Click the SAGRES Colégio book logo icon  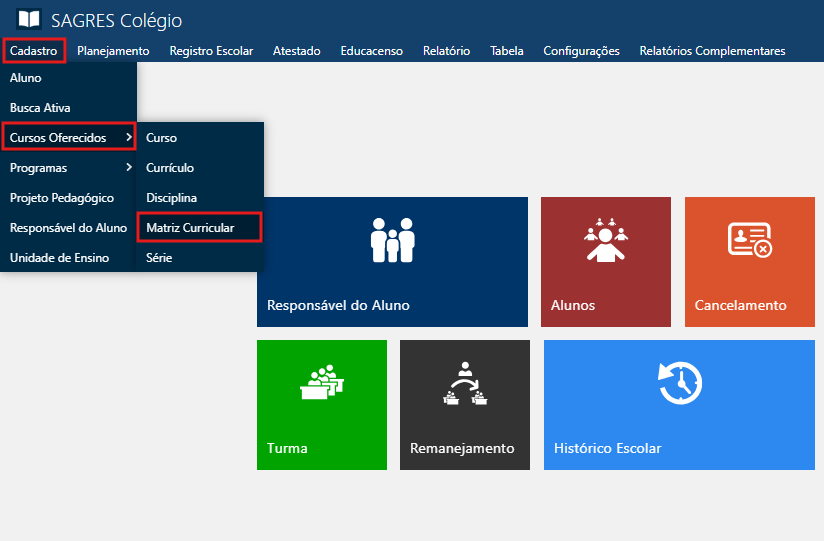(29, 20)
